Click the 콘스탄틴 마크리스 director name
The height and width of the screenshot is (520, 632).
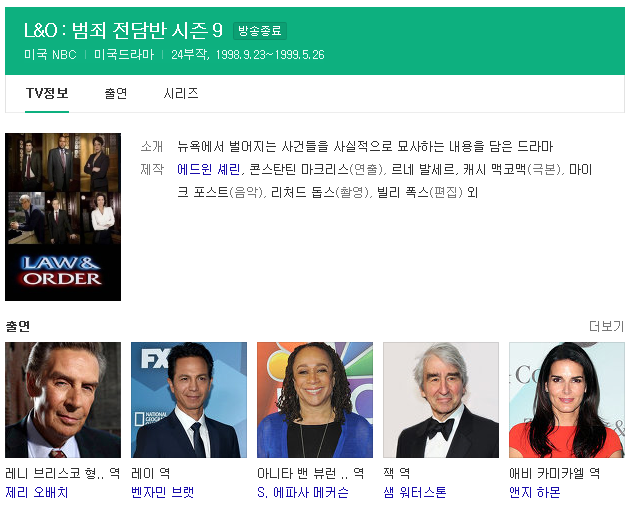299,170
